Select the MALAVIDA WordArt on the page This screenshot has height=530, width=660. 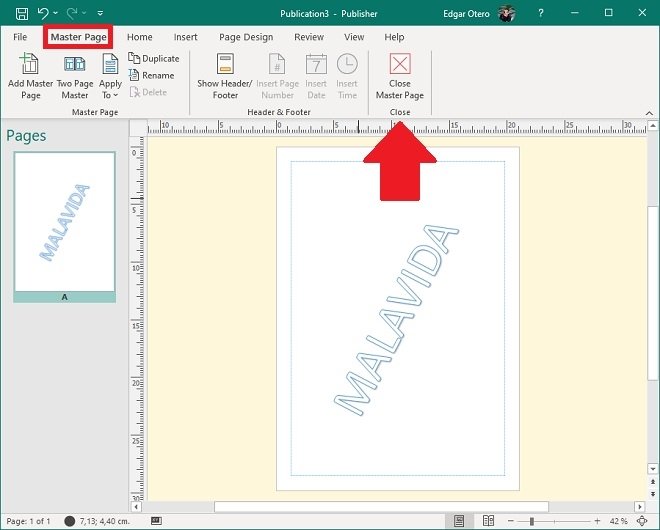(396, 321)
